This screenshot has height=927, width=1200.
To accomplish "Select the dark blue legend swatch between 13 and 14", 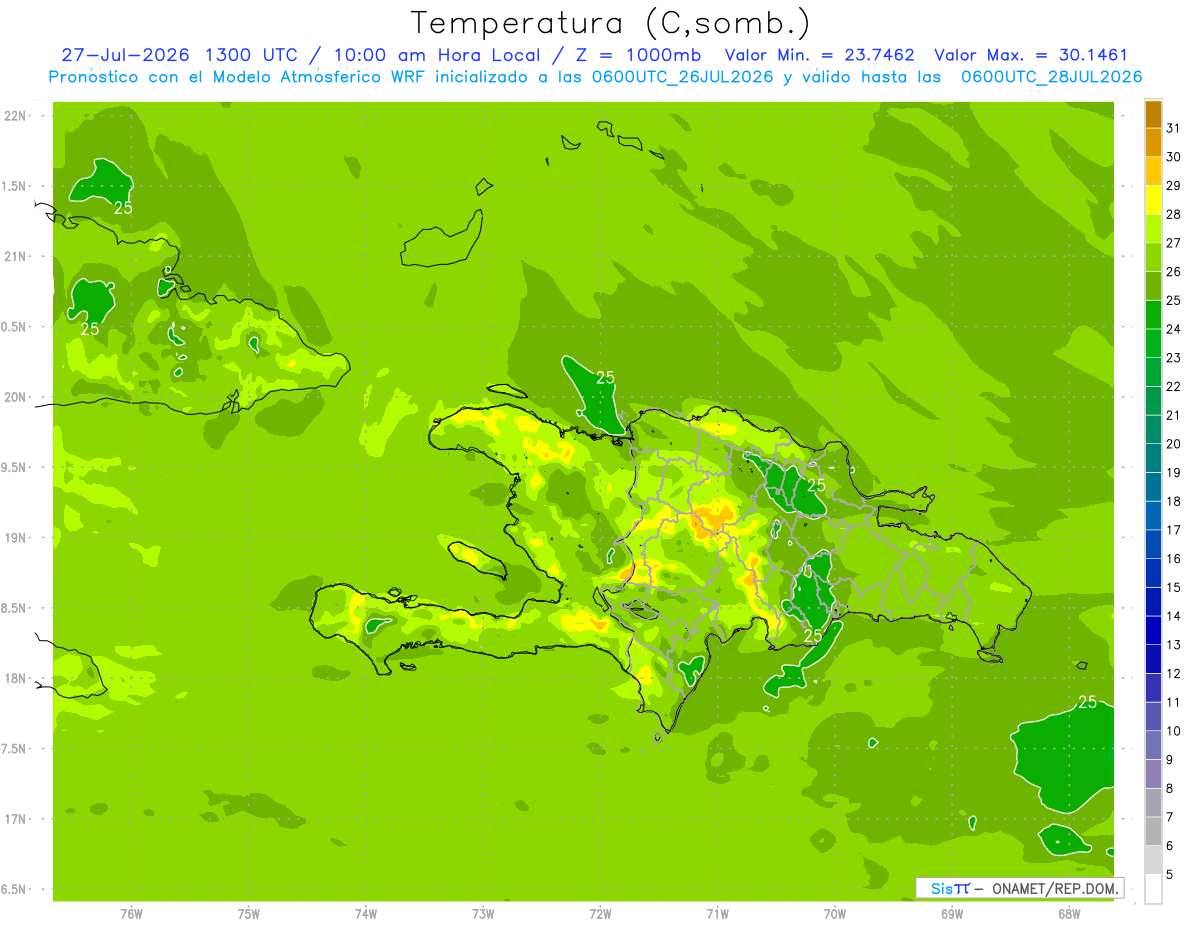I will [x=1153, y=630].
